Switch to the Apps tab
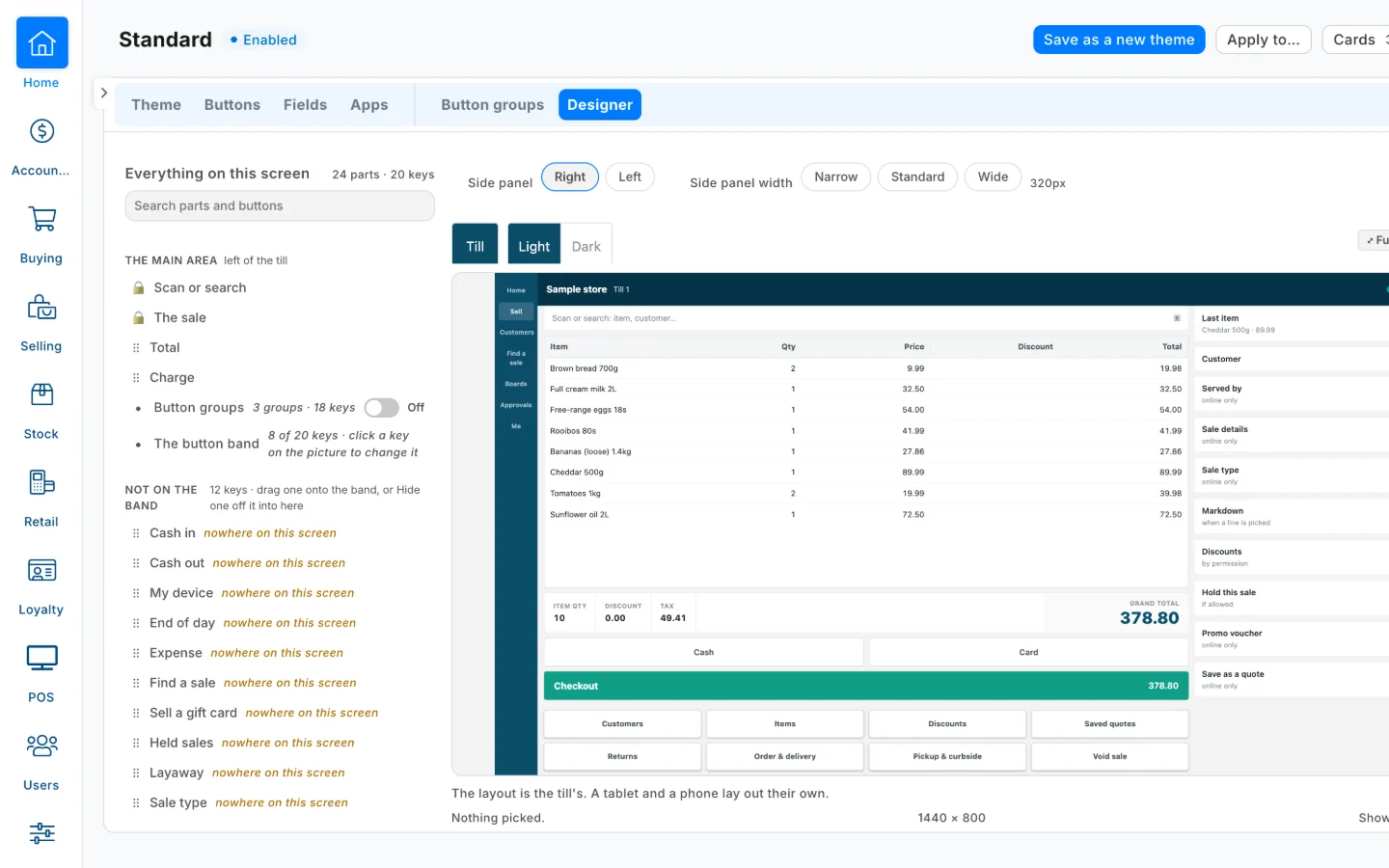 369,105
